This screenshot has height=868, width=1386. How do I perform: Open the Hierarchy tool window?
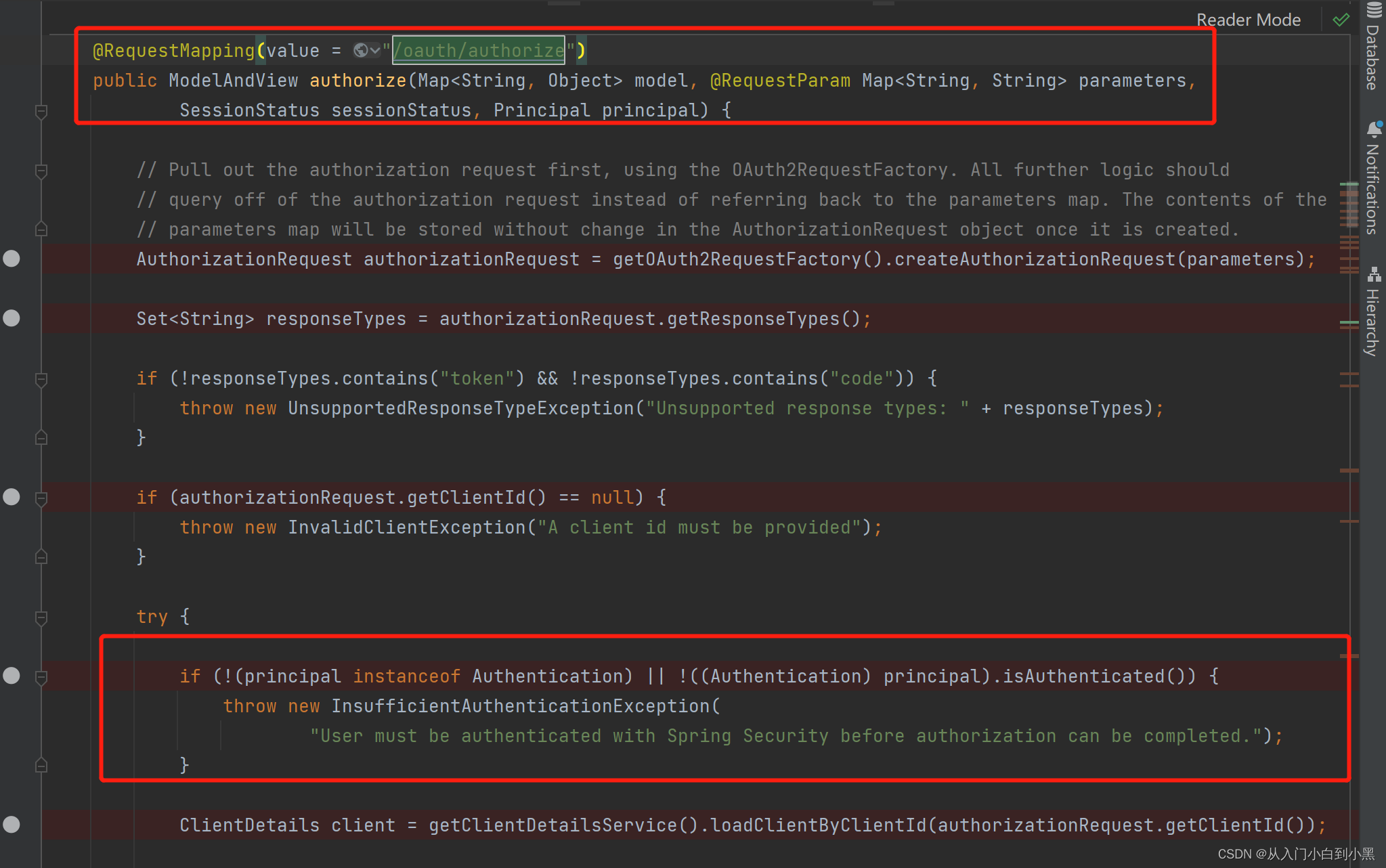1372,311
